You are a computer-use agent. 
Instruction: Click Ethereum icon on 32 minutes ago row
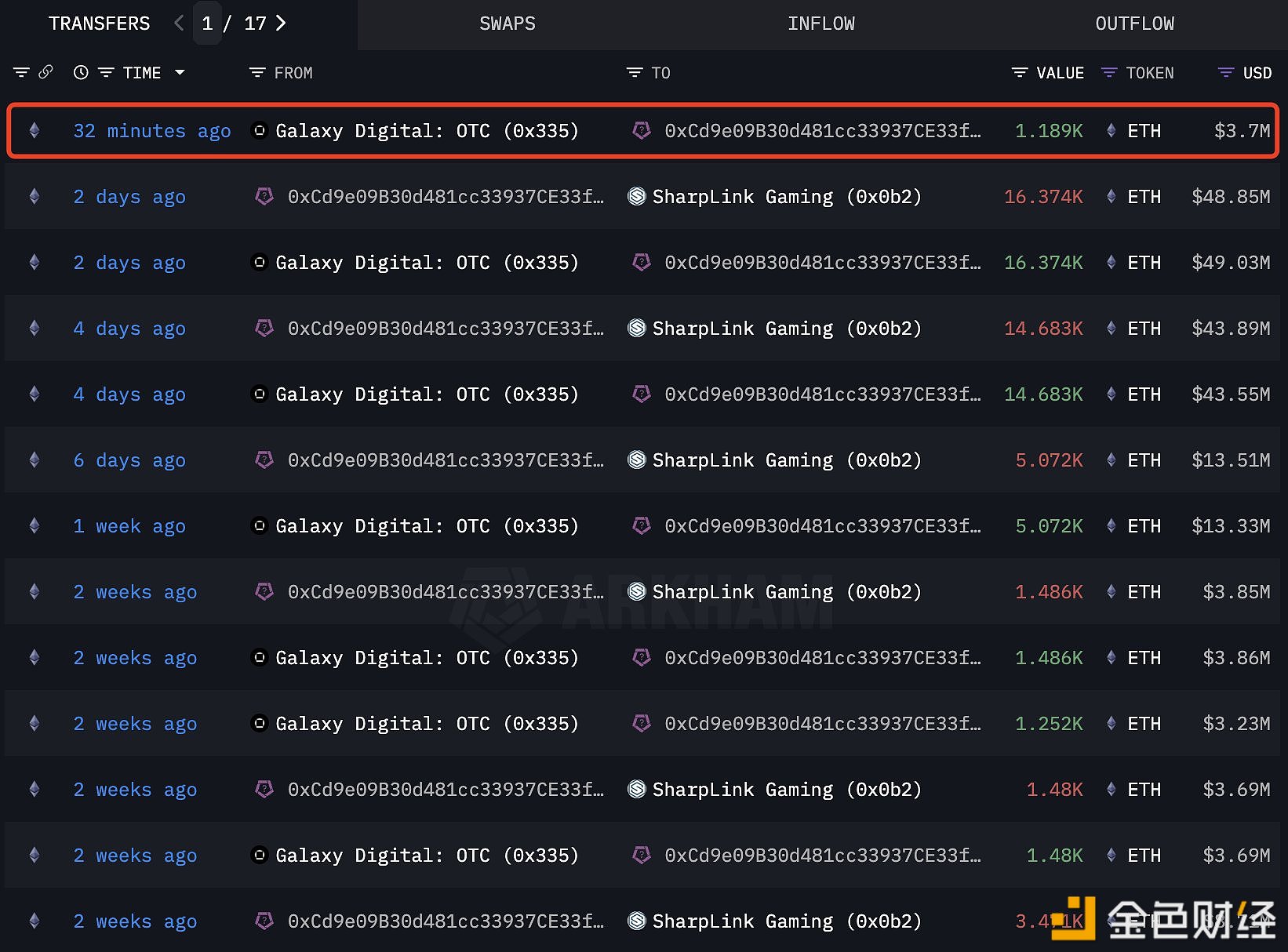[35, 131]
